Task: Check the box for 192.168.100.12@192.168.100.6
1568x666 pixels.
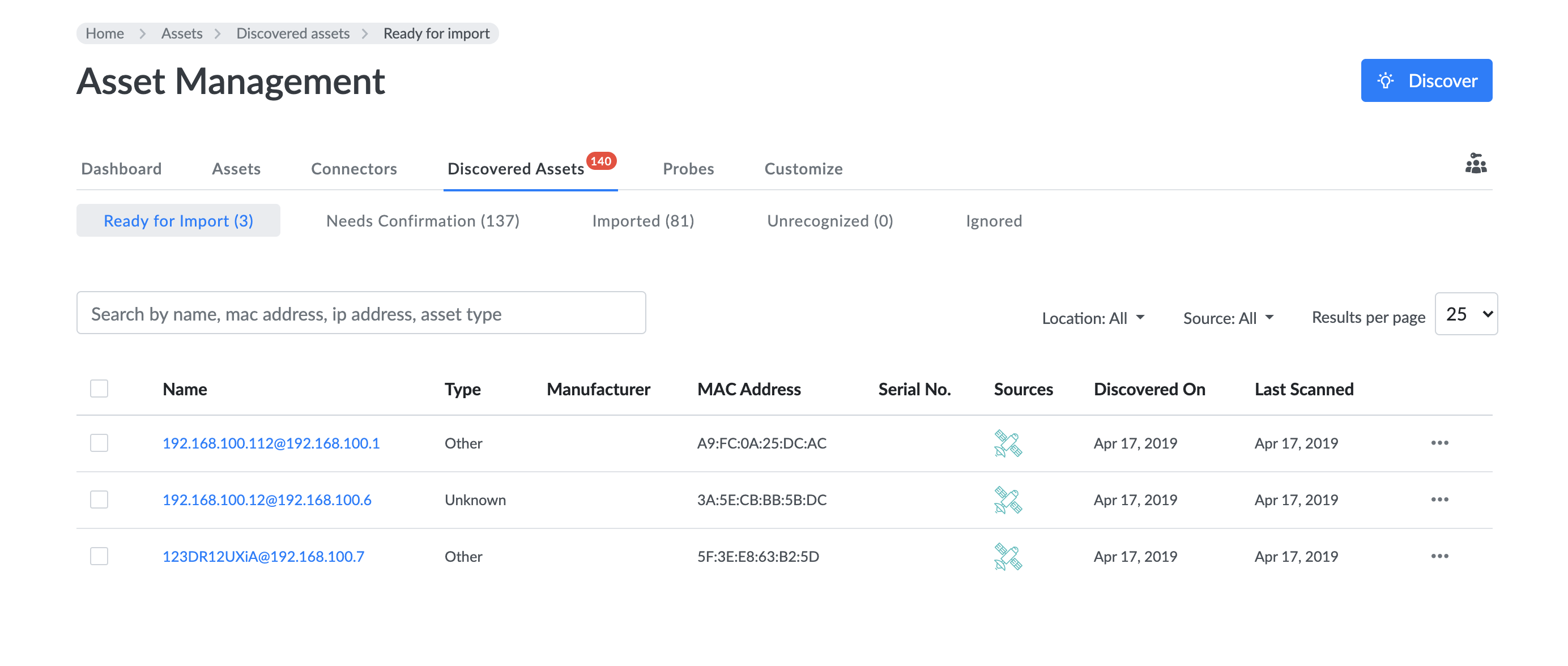Action: click(x=99, y=499)
